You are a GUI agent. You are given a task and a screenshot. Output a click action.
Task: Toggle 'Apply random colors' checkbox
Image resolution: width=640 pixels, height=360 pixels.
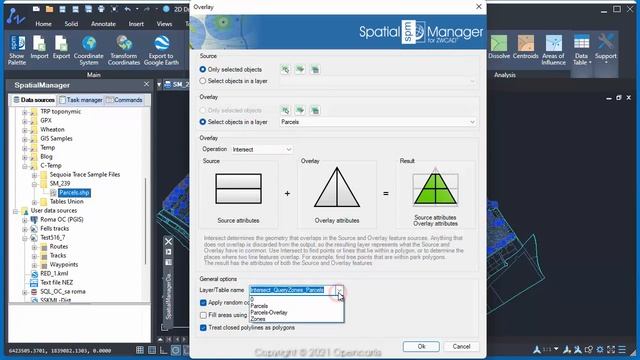pyautogui.click(x=203, y=302)
